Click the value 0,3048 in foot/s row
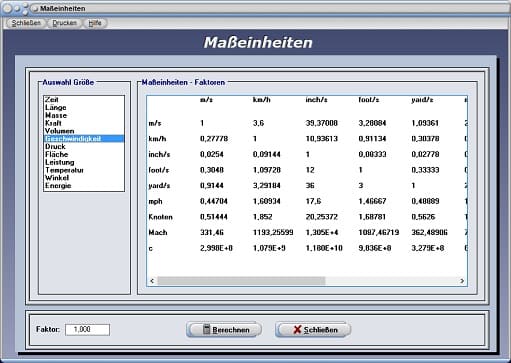 tap(212, 170)
